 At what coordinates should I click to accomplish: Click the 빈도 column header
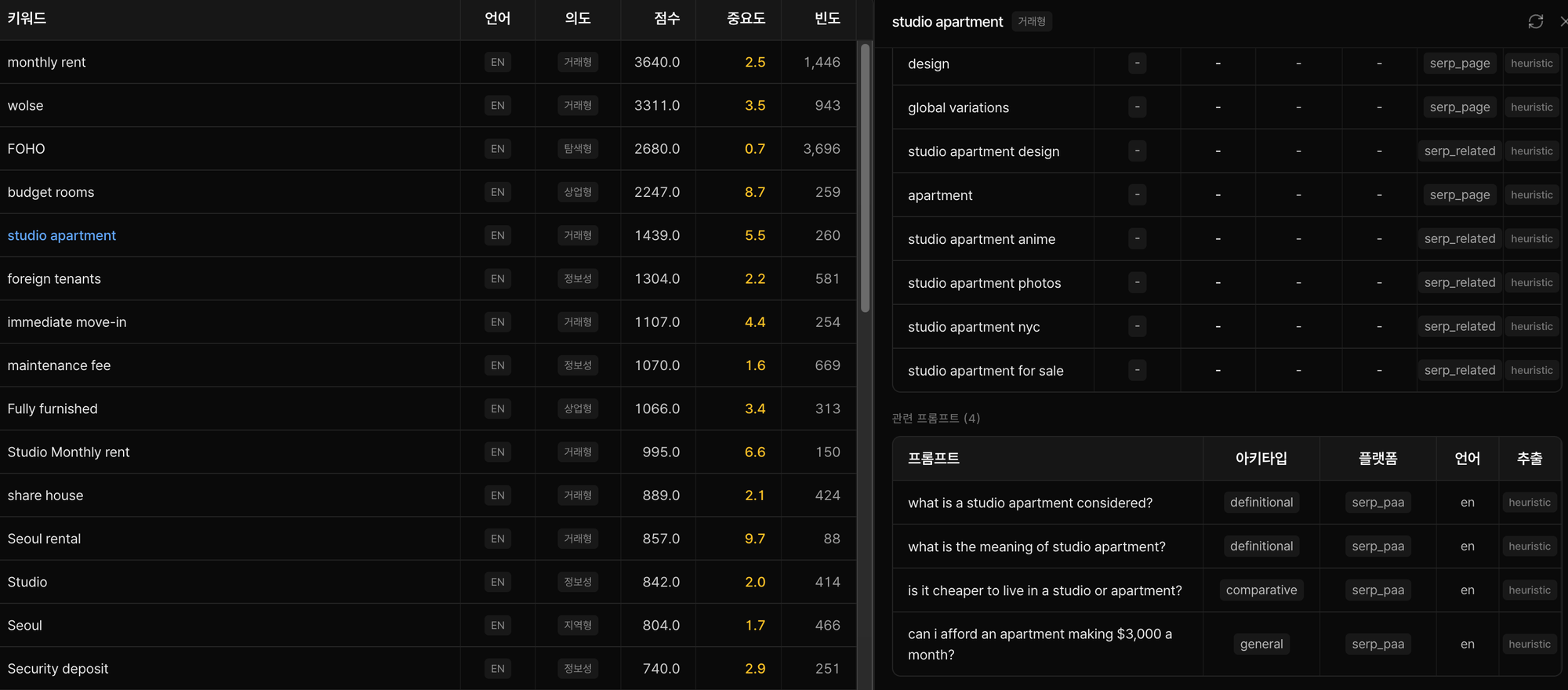pos(827,19)
